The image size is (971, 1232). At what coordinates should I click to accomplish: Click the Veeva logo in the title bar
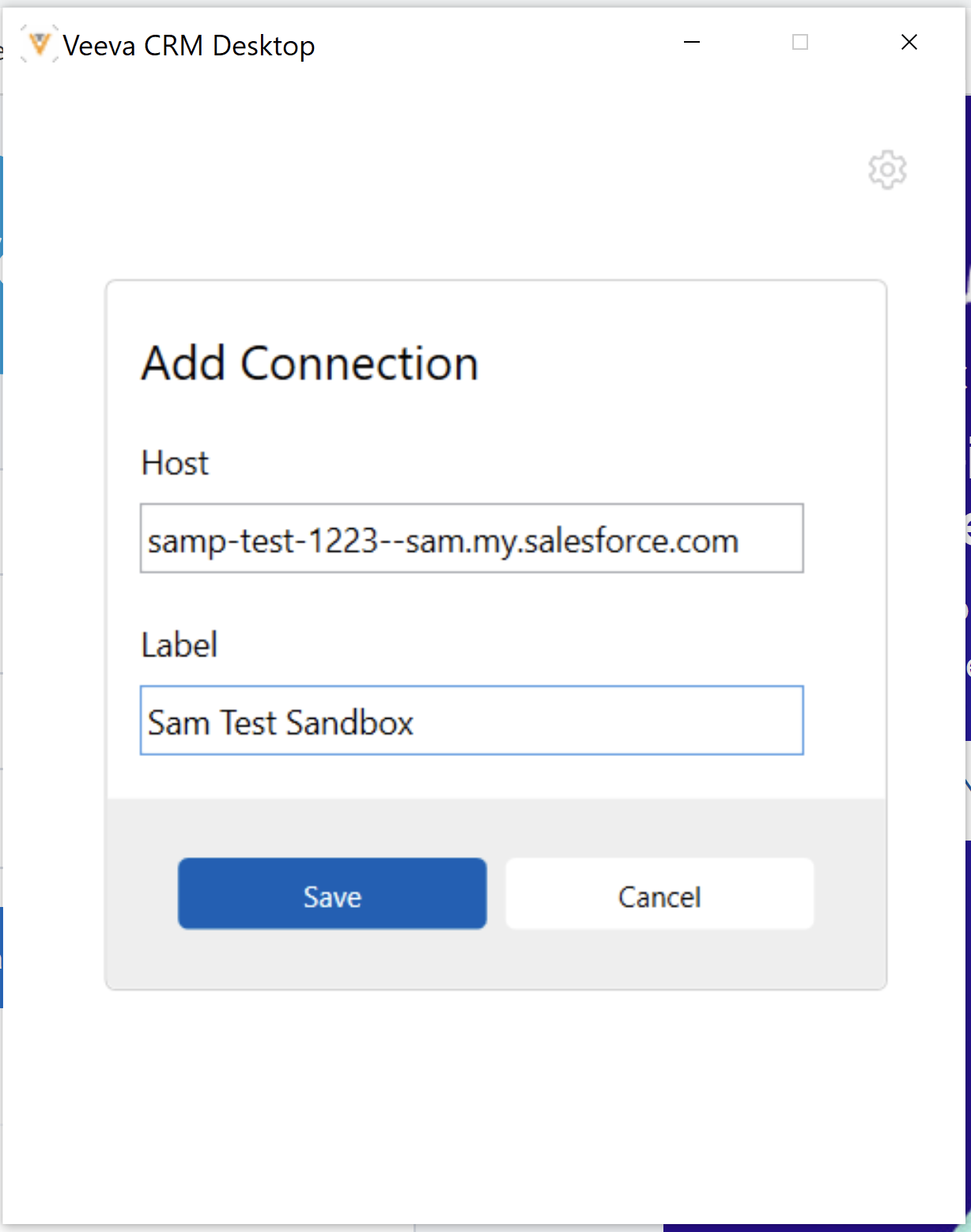coord(38,43)
